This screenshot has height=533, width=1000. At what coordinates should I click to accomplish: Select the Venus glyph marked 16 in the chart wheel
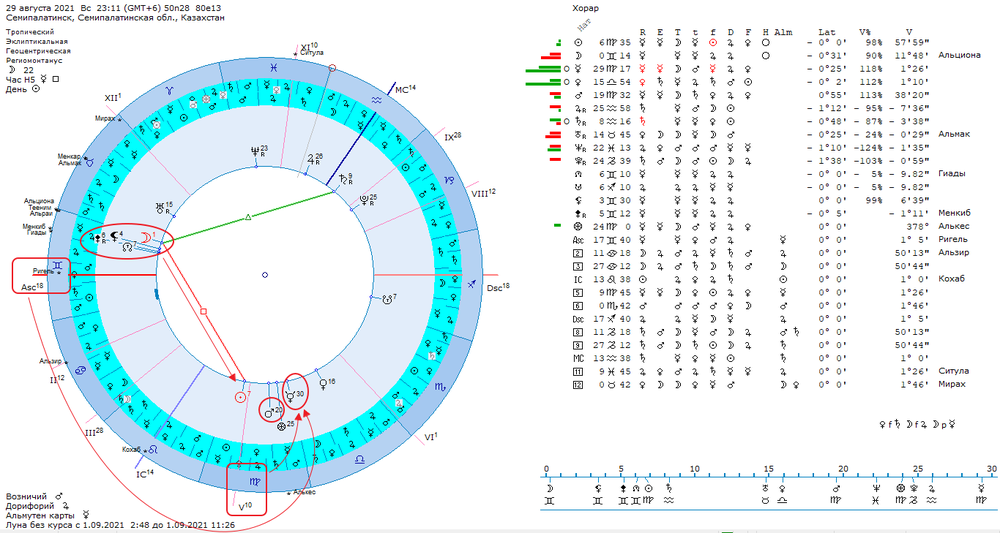click(323, 384)
